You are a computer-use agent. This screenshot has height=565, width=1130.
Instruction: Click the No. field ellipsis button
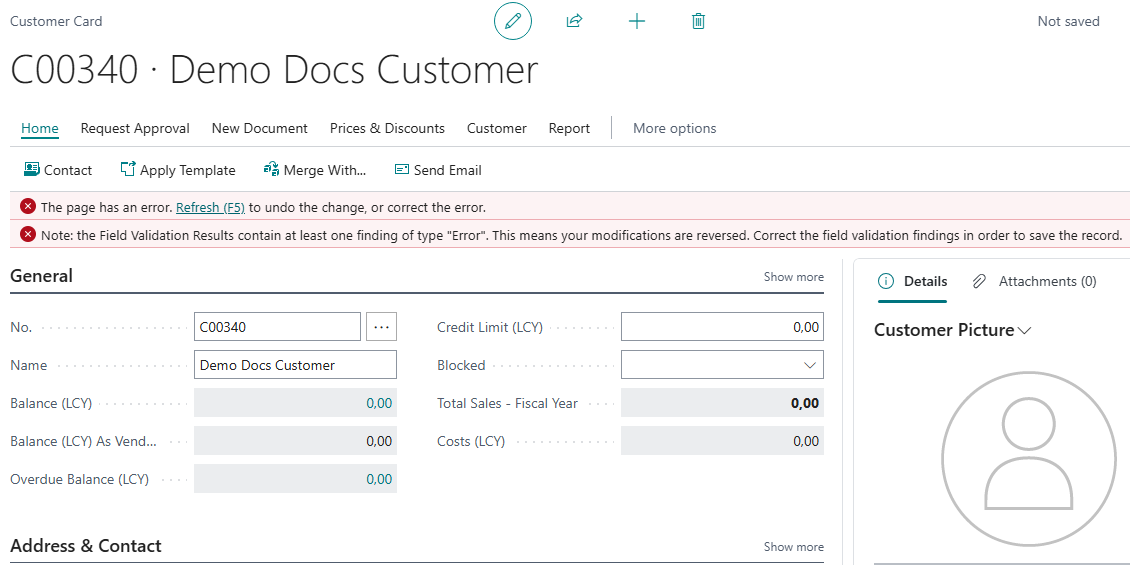(381, 326)
